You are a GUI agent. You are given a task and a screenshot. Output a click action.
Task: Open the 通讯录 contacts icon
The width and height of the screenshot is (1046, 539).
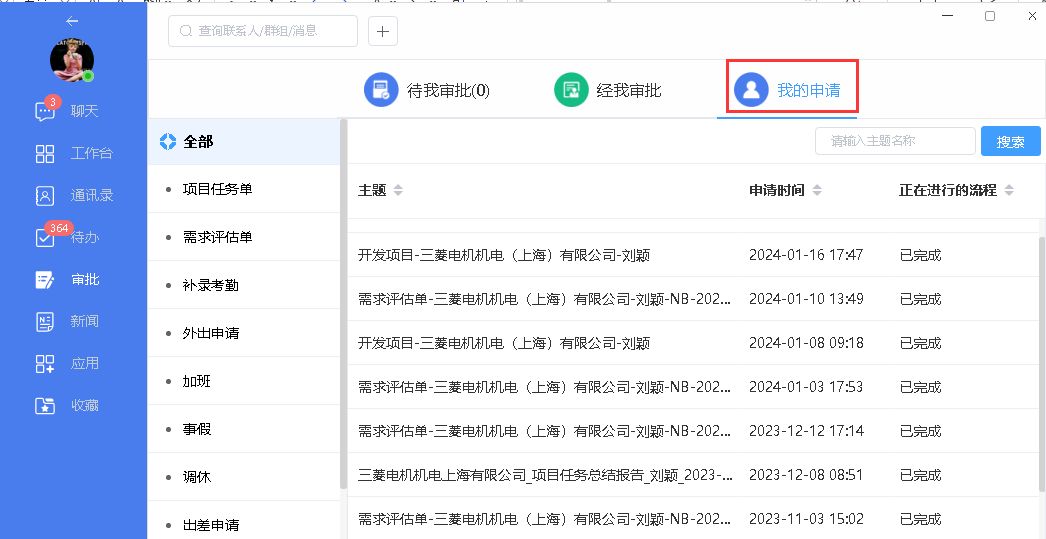[x=45, y=195]
